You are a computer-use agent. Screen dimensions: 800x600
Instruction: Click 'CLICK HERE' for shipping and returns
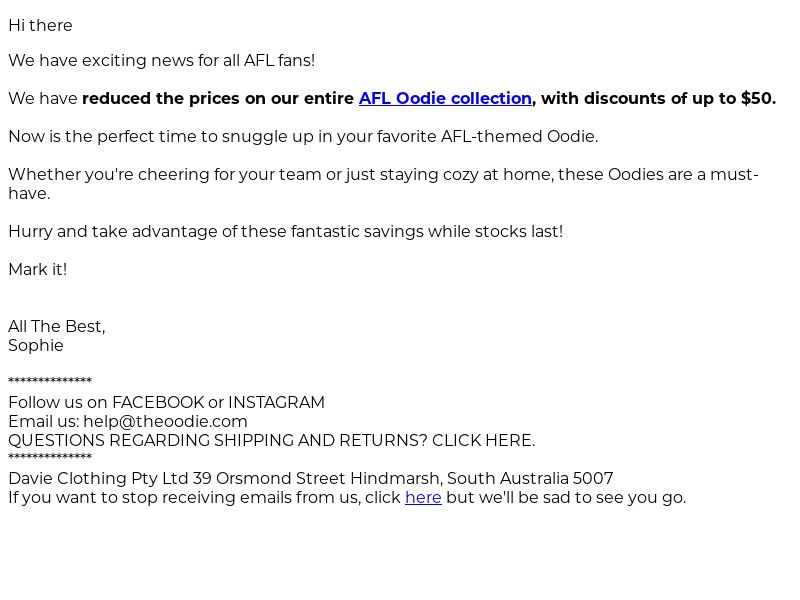point(483,440)
